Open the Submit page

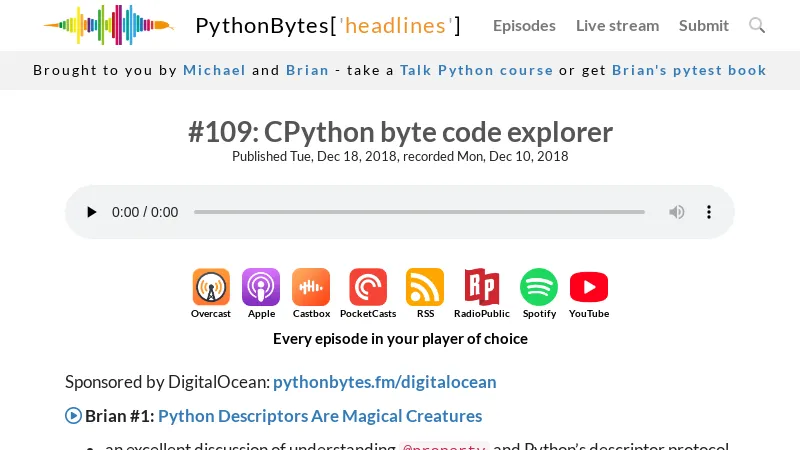[x=704, y=26]
